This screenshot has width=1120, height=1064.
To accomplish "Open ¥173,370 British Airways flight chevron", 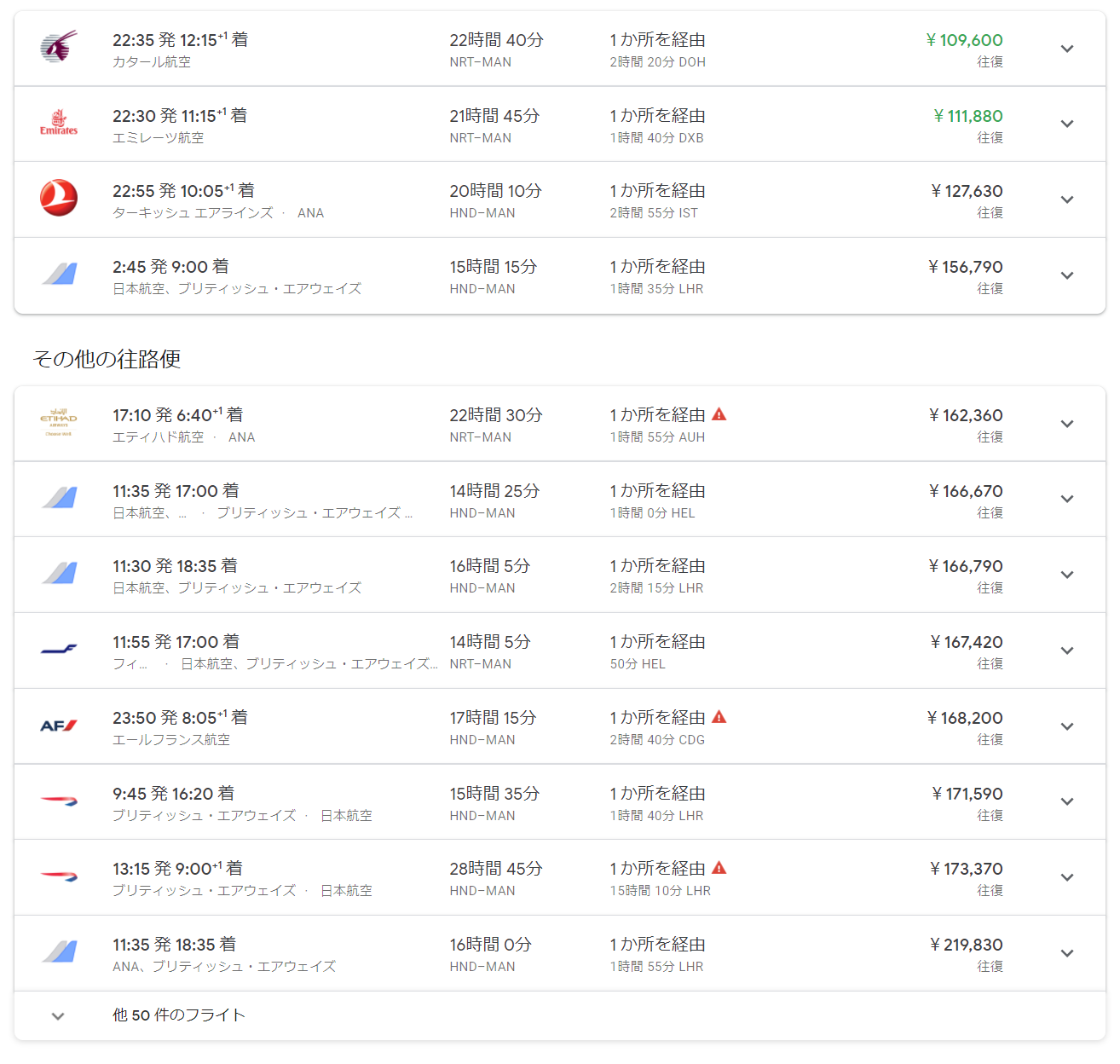I will point(1066,877).
